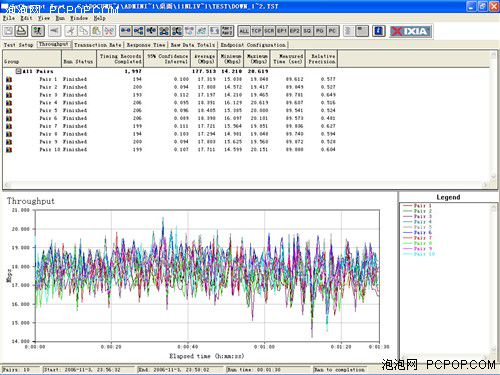Click the Relative Precision column header
Image resolution: width=500 pixels, height=375 pixels.
(x=322, y=59)
